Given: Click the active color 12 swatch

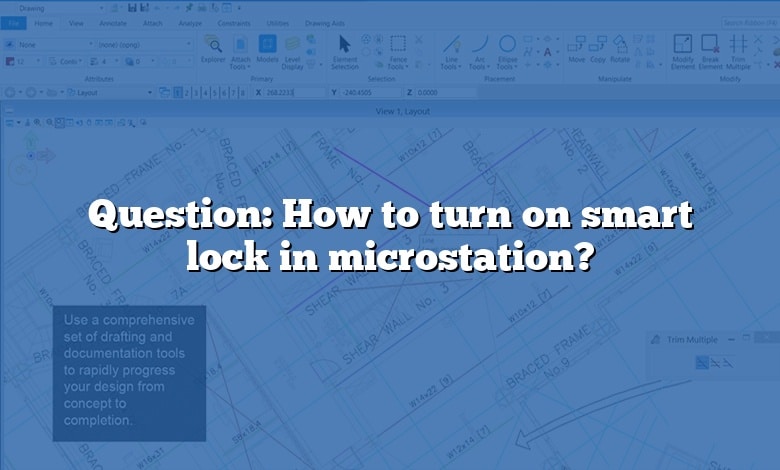Looking at the screenshot, I should click(x=9, y=62).
